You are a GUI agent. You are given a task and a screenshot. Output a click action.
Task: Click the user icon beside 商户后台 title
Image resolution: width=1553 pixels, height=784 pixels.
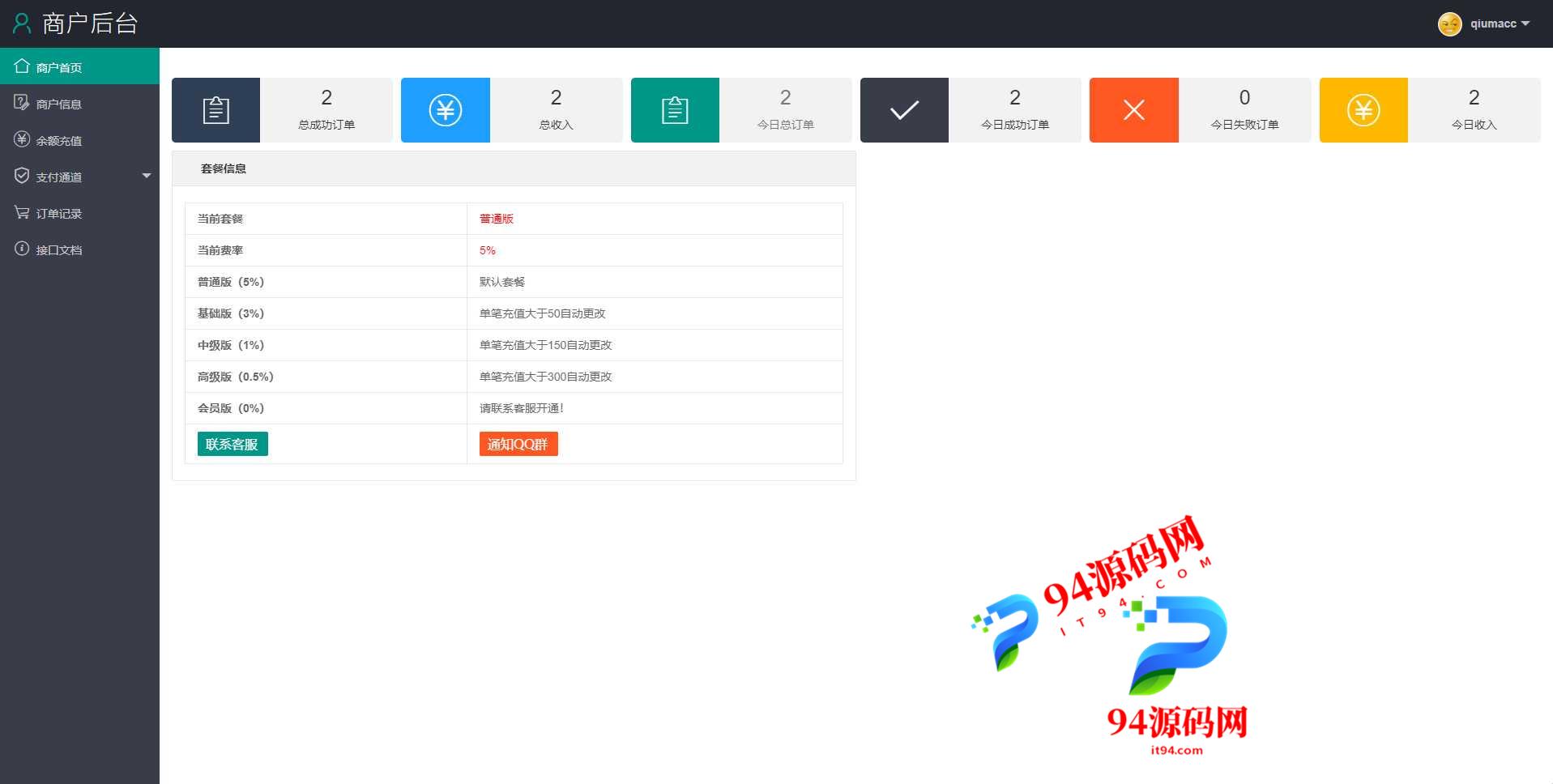click(x=22, y=23)
